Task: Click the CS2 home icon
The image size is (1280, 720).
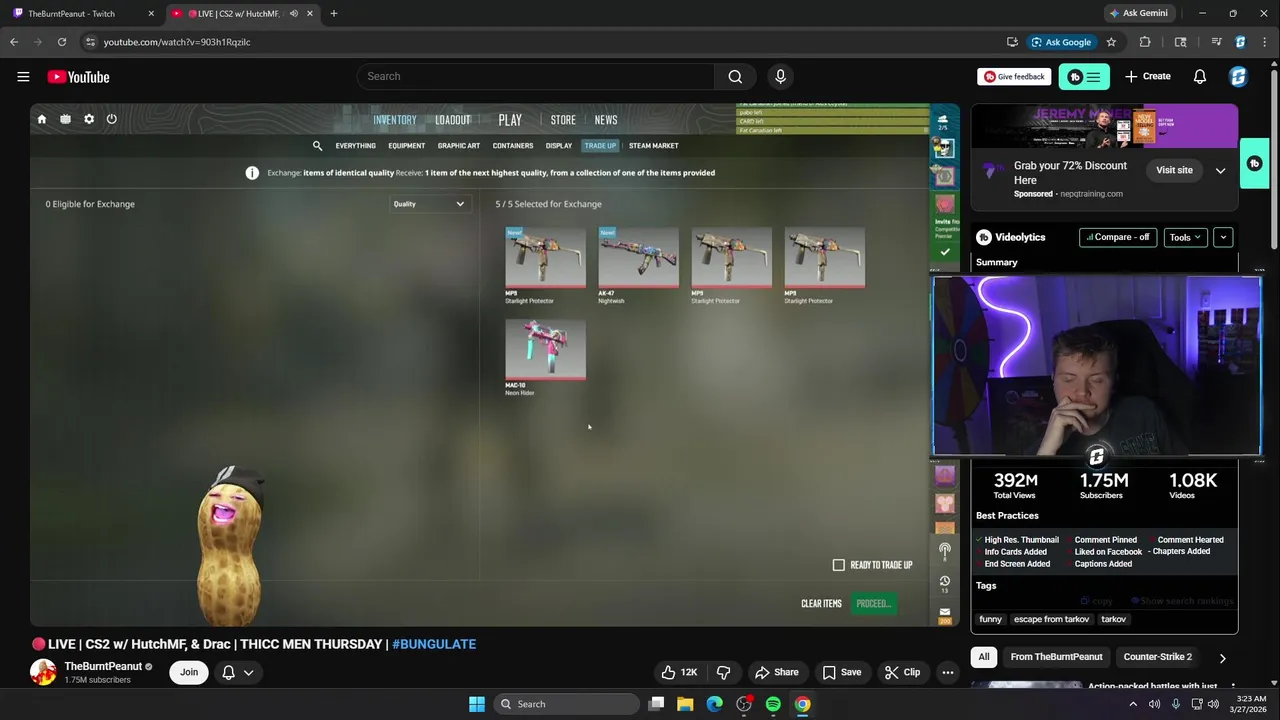Action: click(x=42, y=119)
